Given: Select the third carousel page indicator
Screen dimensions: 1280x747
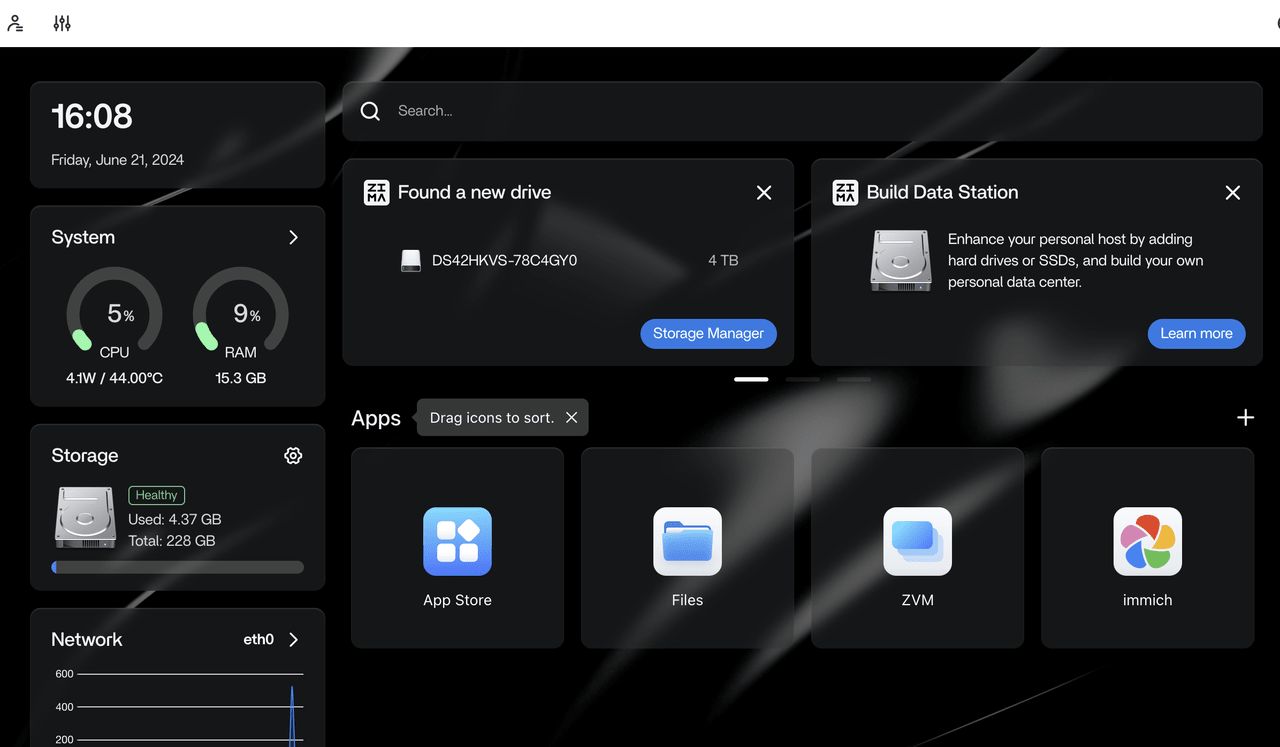Looking at the screenshot, I should 853,379.
